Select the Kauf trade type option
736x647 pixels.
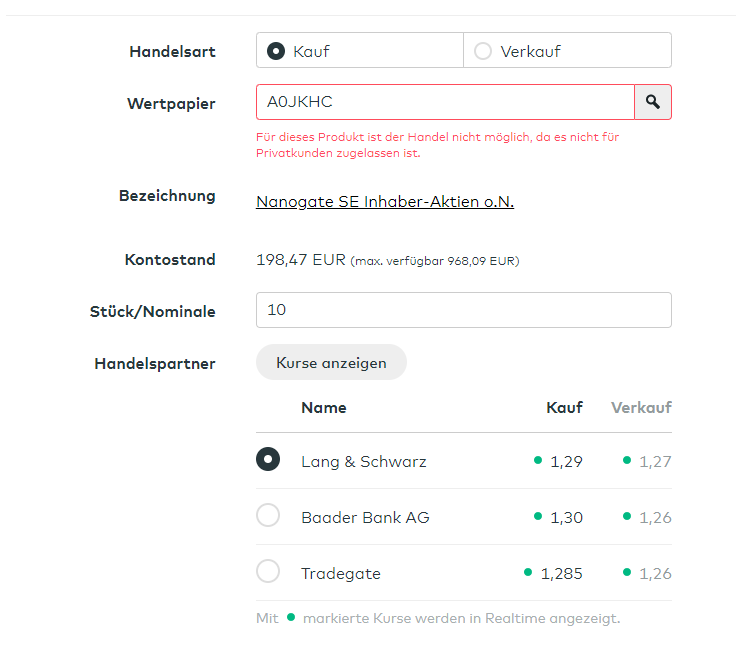(277, 51)
